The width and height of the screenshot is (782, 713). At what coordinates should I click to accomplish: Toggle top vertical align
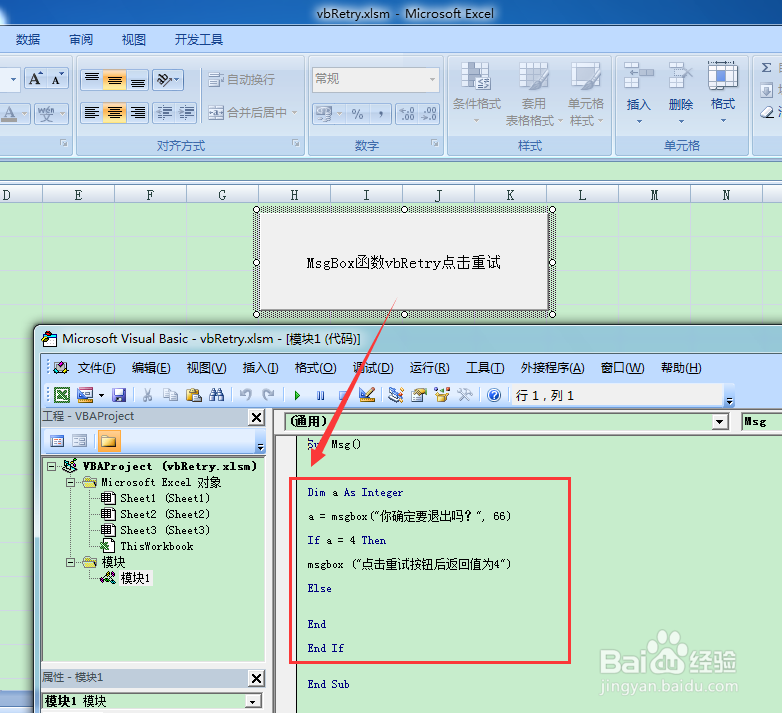tap(92, 80)
